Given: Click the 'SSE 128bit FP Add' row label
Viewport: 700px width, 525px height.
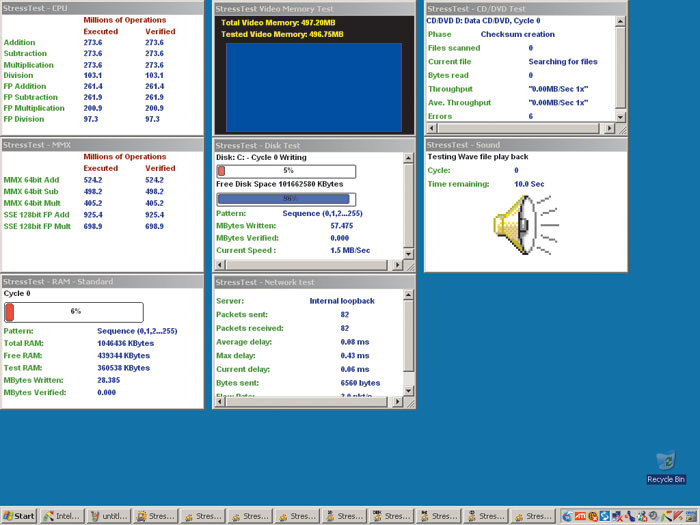Looking at the screenshot, I should pyautogui.click(x=37, y=215).
